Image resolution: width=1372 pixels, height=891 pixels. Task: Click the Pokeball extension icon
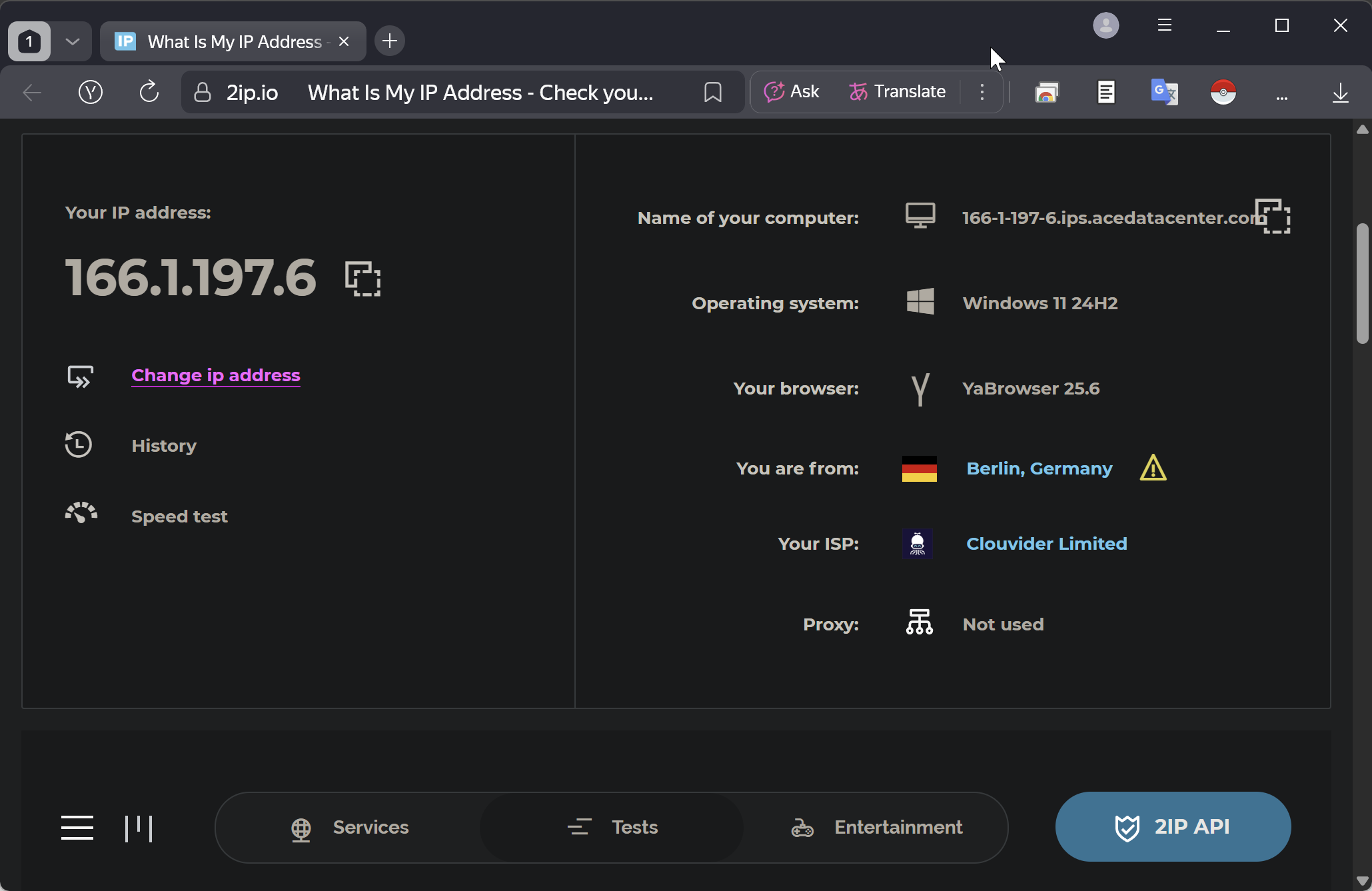click(1223, 92)
